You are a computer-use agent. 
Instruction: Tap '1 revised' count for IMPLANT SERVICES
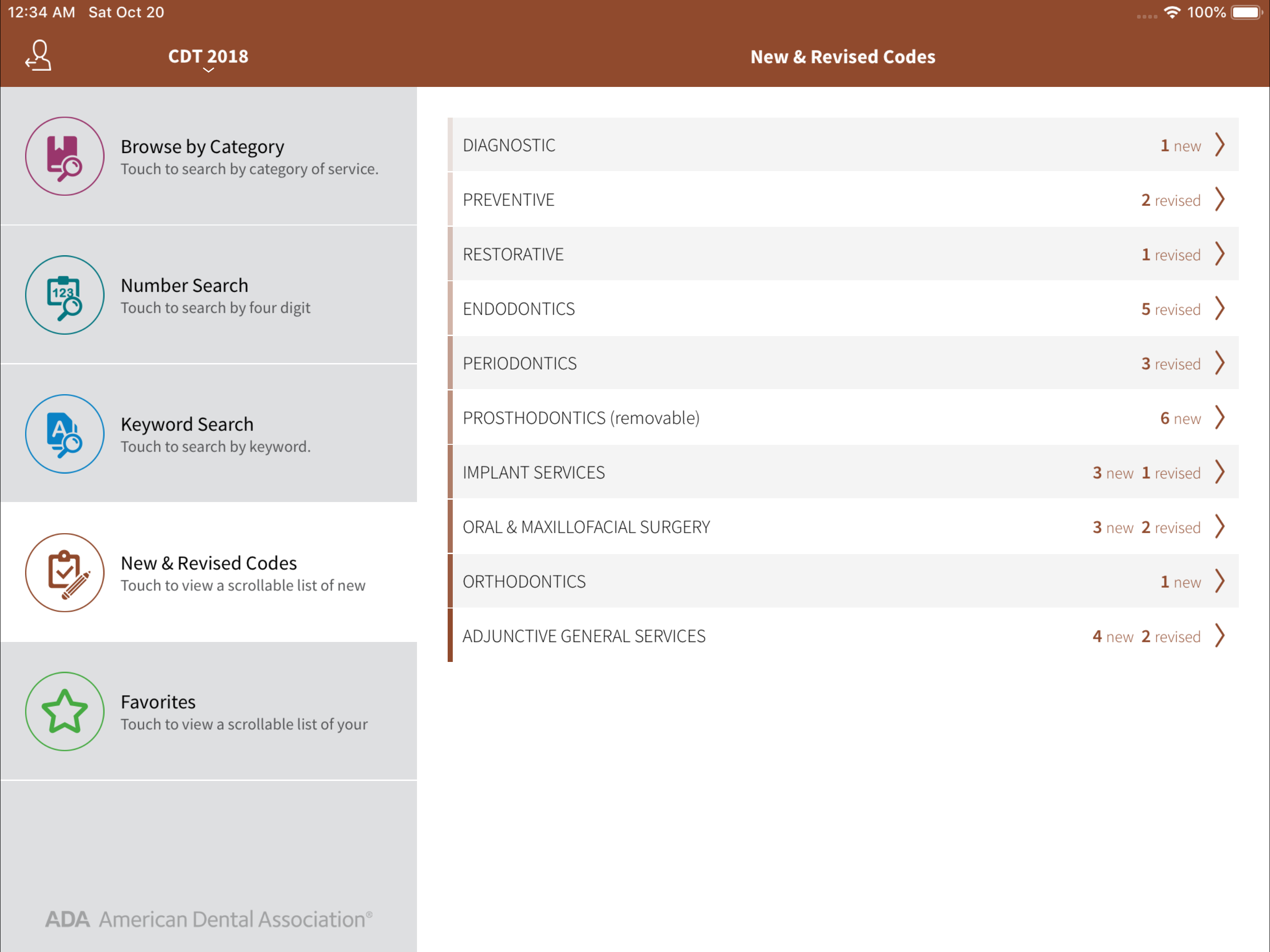1171,473
